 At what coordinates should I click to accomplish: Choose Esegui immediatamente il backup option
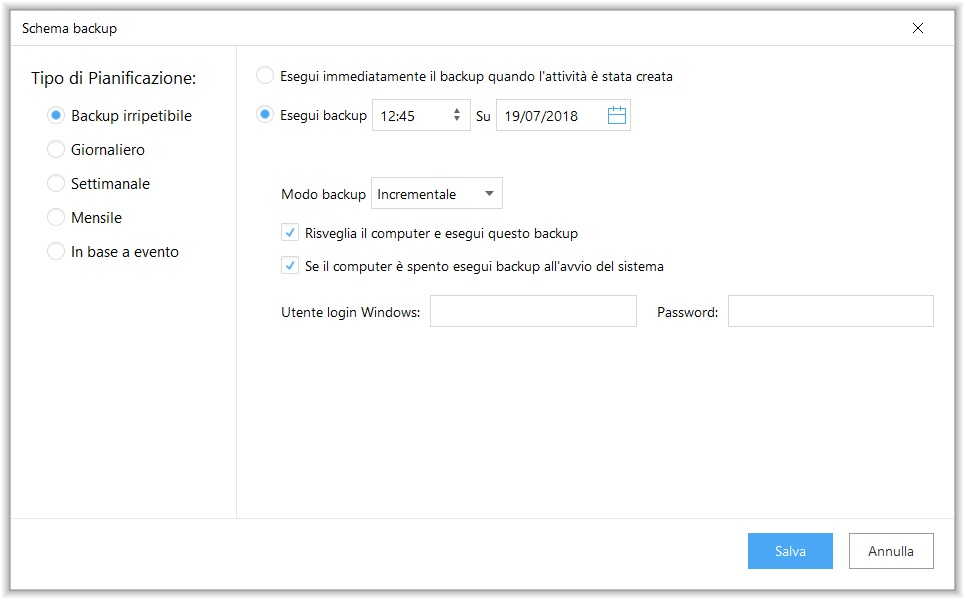click(x=265, y=75)
